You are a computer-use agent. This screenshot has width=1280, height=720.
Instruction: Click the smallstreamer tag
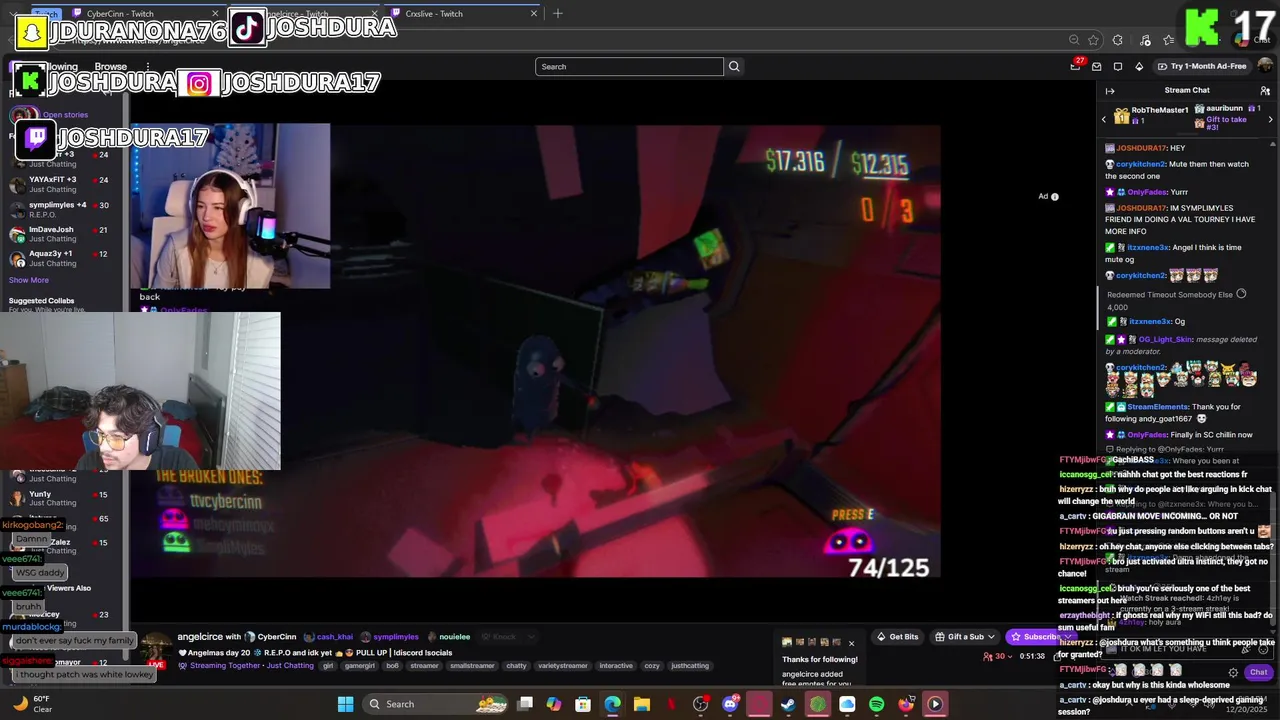tap(472, 666)
